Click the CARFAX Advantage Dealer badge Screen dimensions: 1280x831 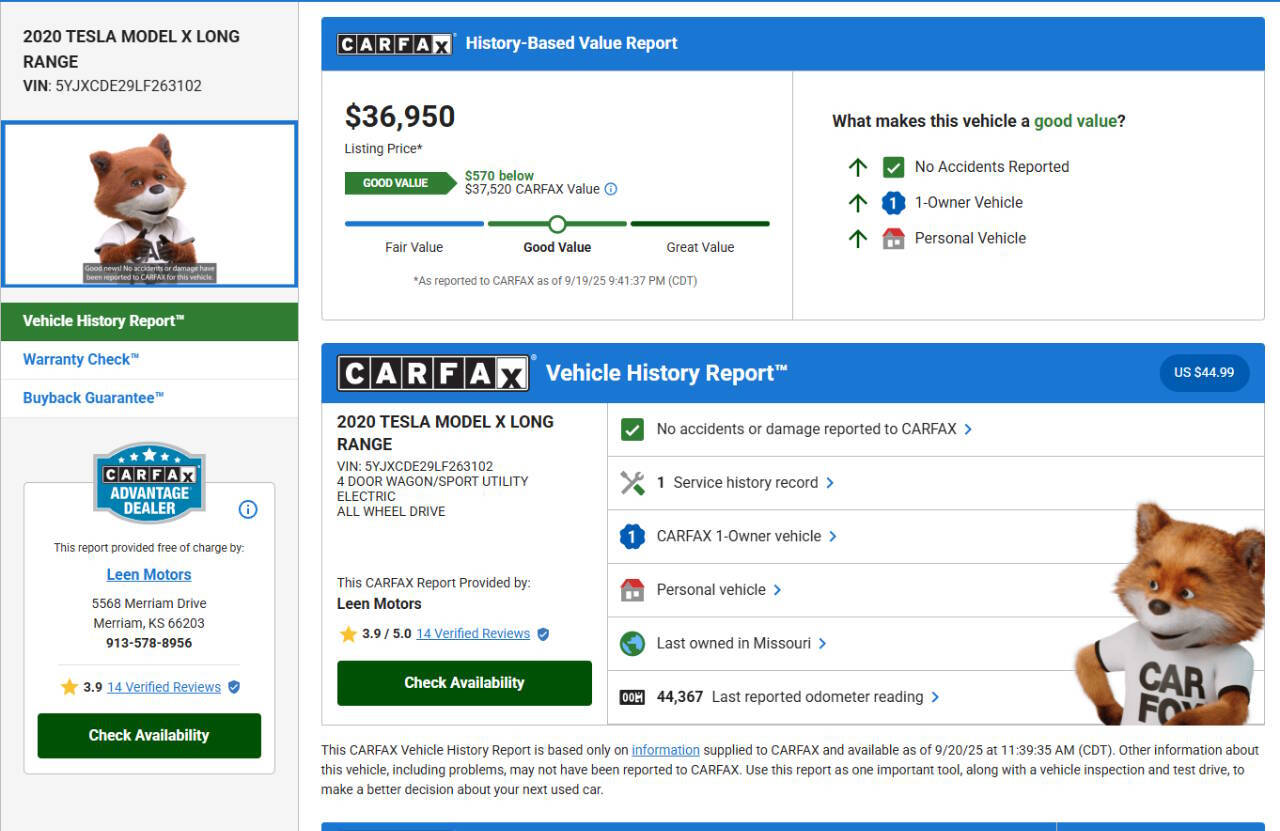(x=149, y=482)
